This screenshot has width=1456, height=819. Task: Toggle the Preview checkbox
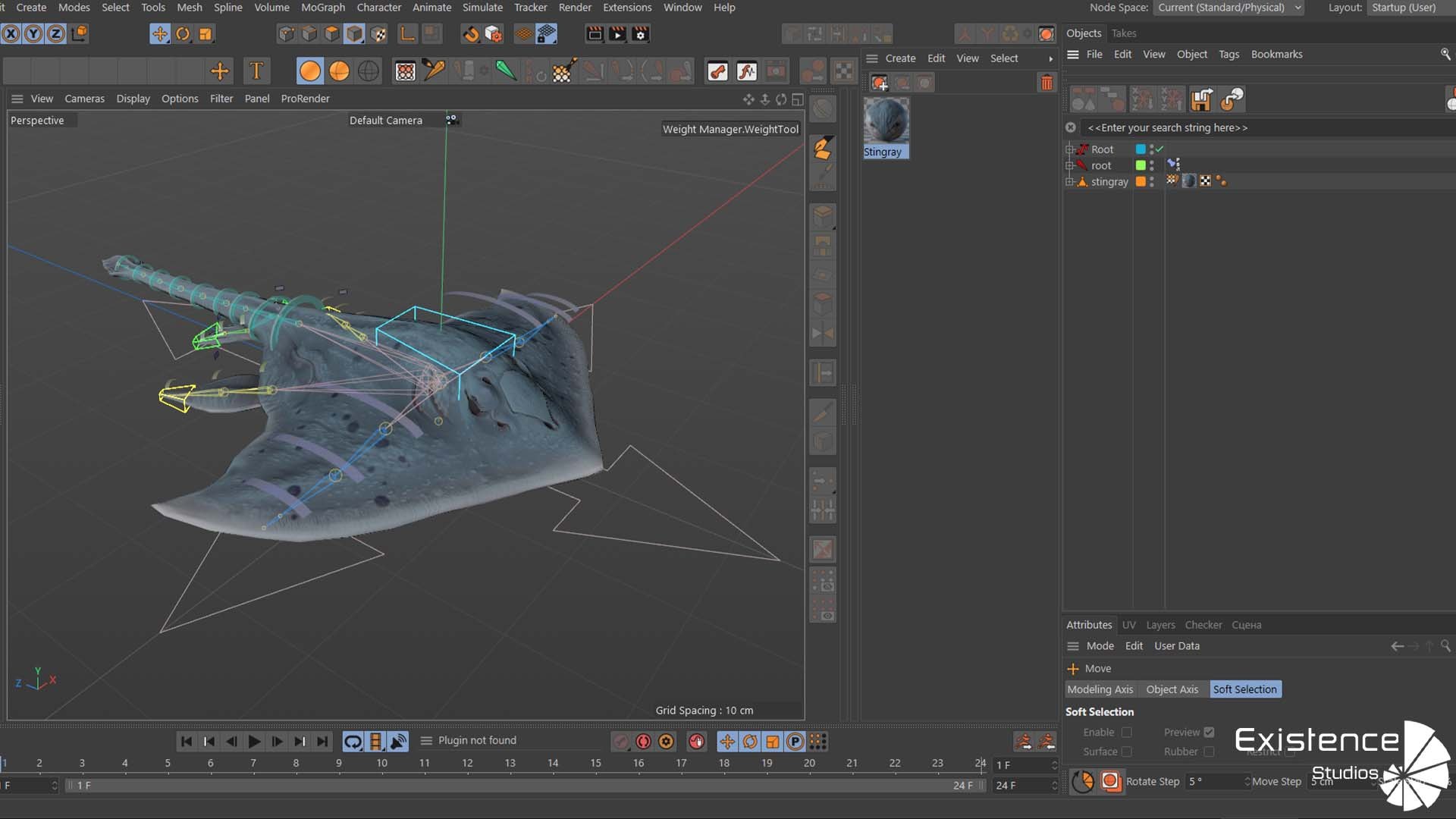tap(1209, 733)
